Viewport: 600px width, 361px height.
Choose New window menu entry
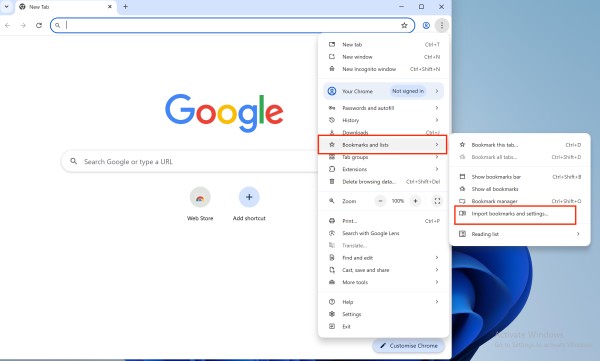point(384,57)
